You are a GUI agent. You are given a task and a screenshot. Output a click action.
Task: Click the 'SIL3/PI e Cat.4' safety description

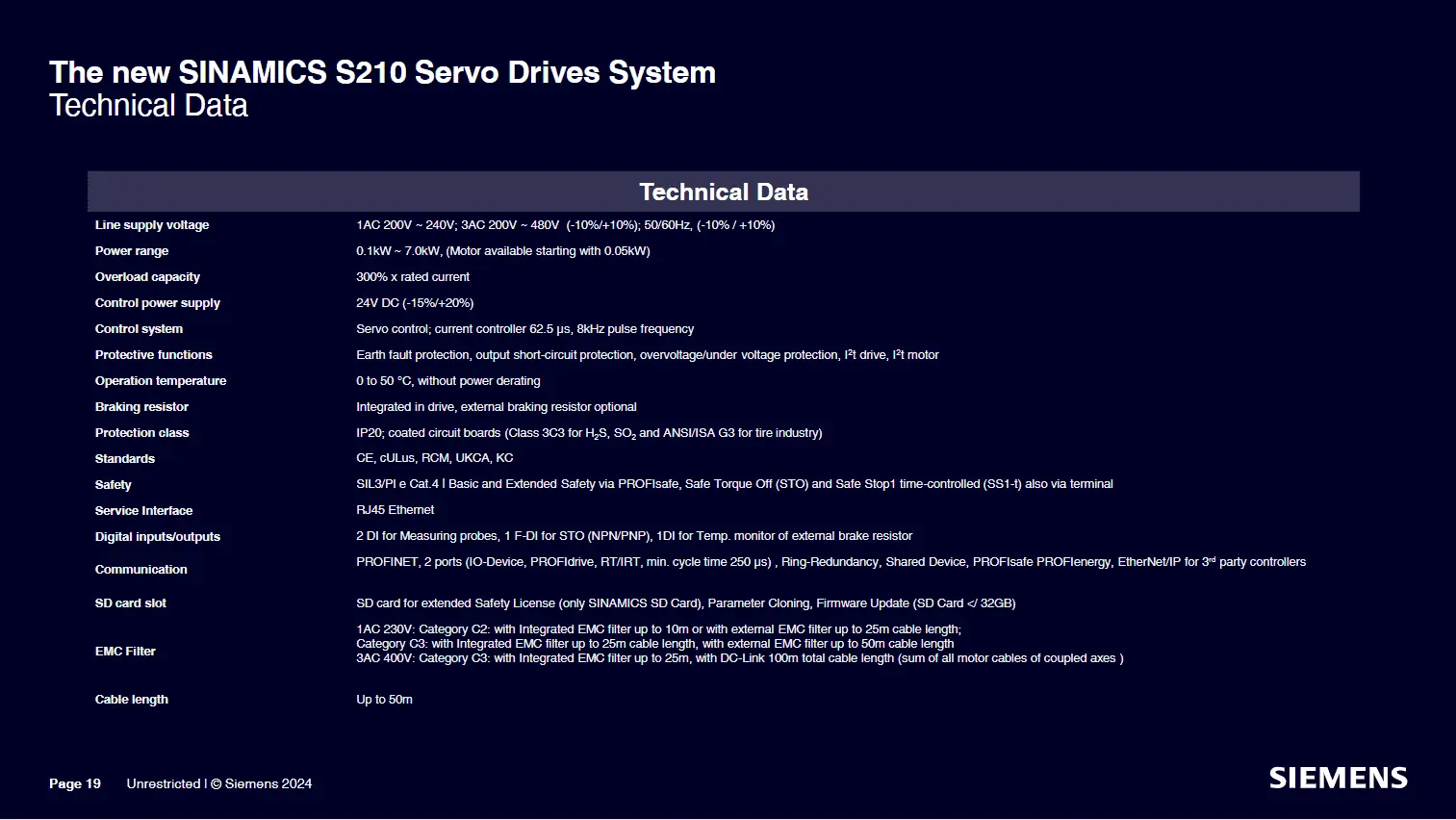point(734,484)
